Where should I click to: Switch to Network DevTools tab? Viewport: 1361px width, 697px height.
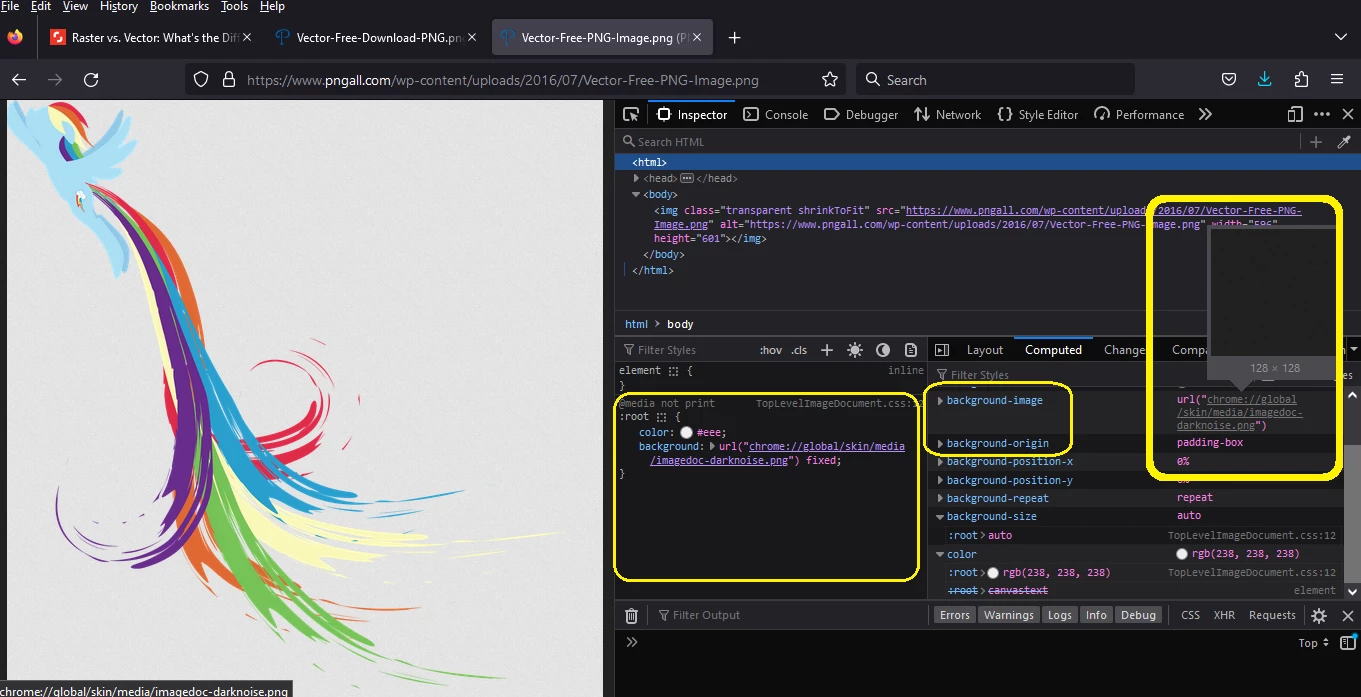coord(948,115)
